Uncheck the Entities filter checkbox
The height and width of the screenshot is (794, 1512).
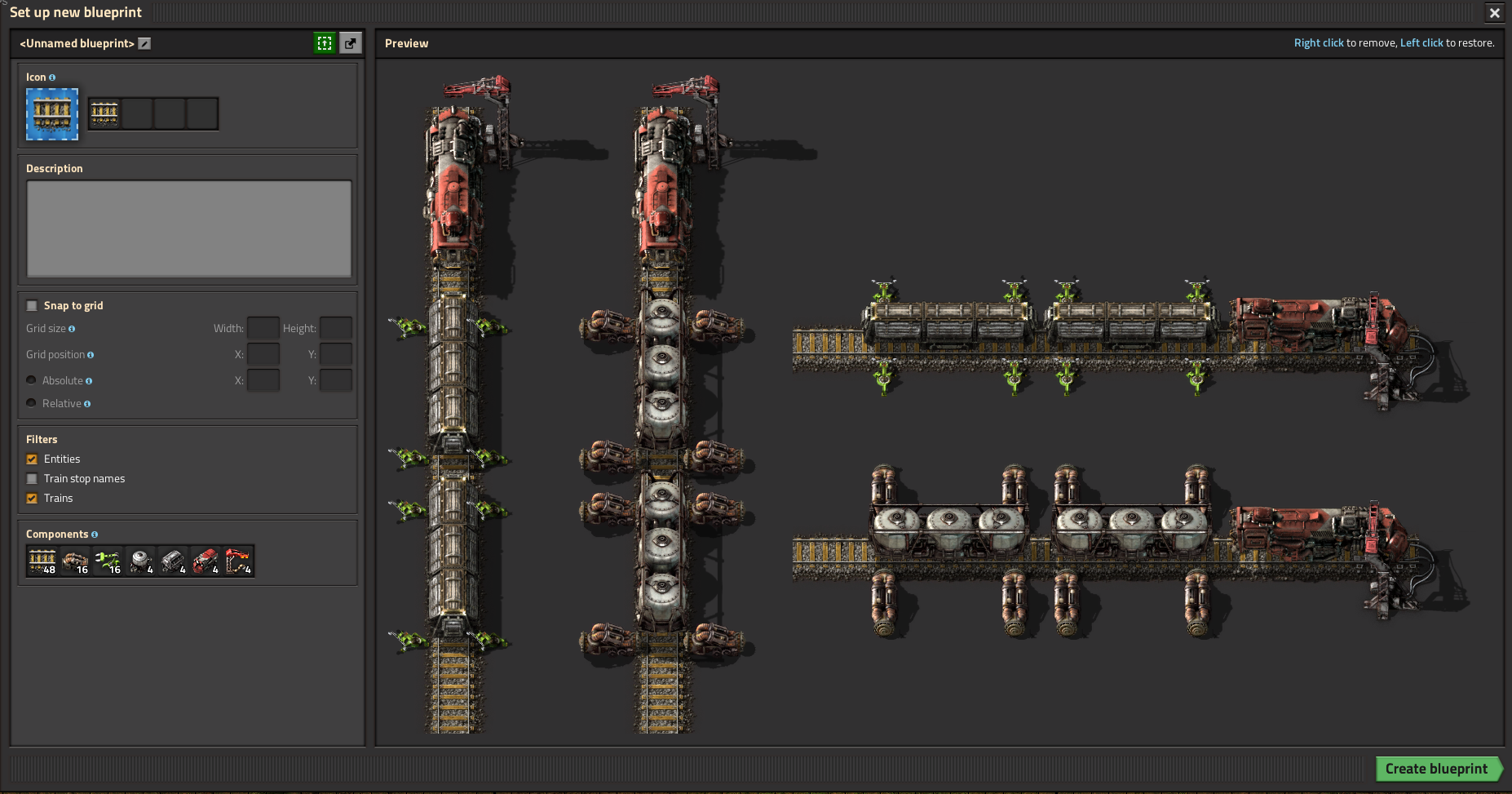[32, 459]
